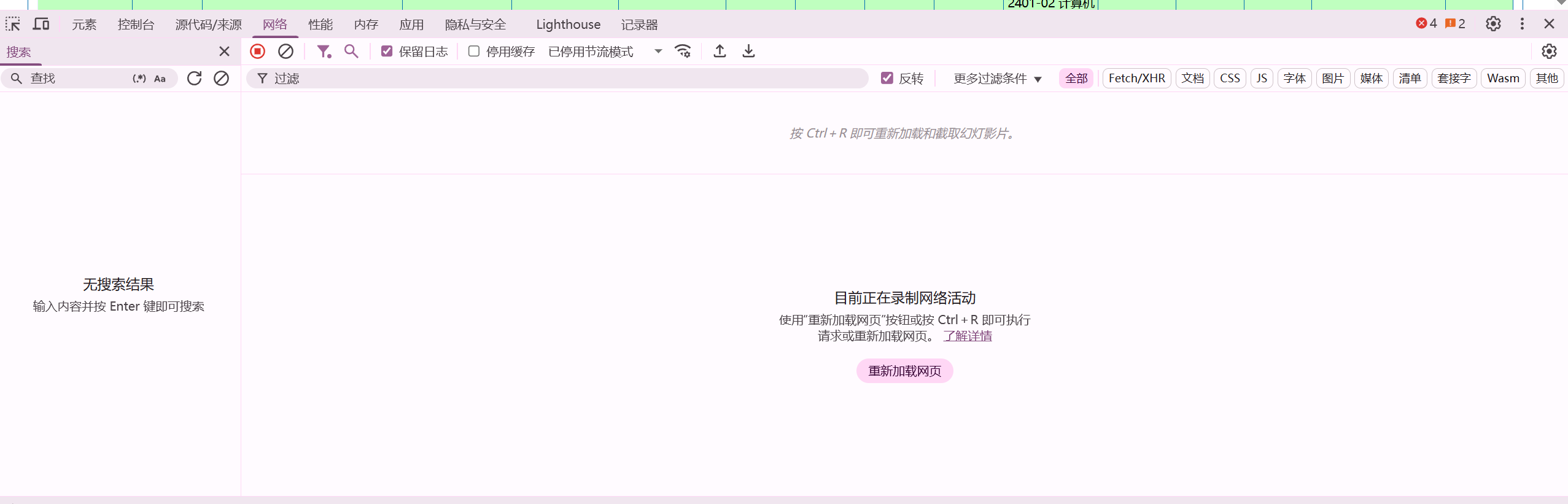Screen dimensions: 1568x504
Task: Open the 了解详情 link
Action: pyautogui.click(x=968, y=336)
